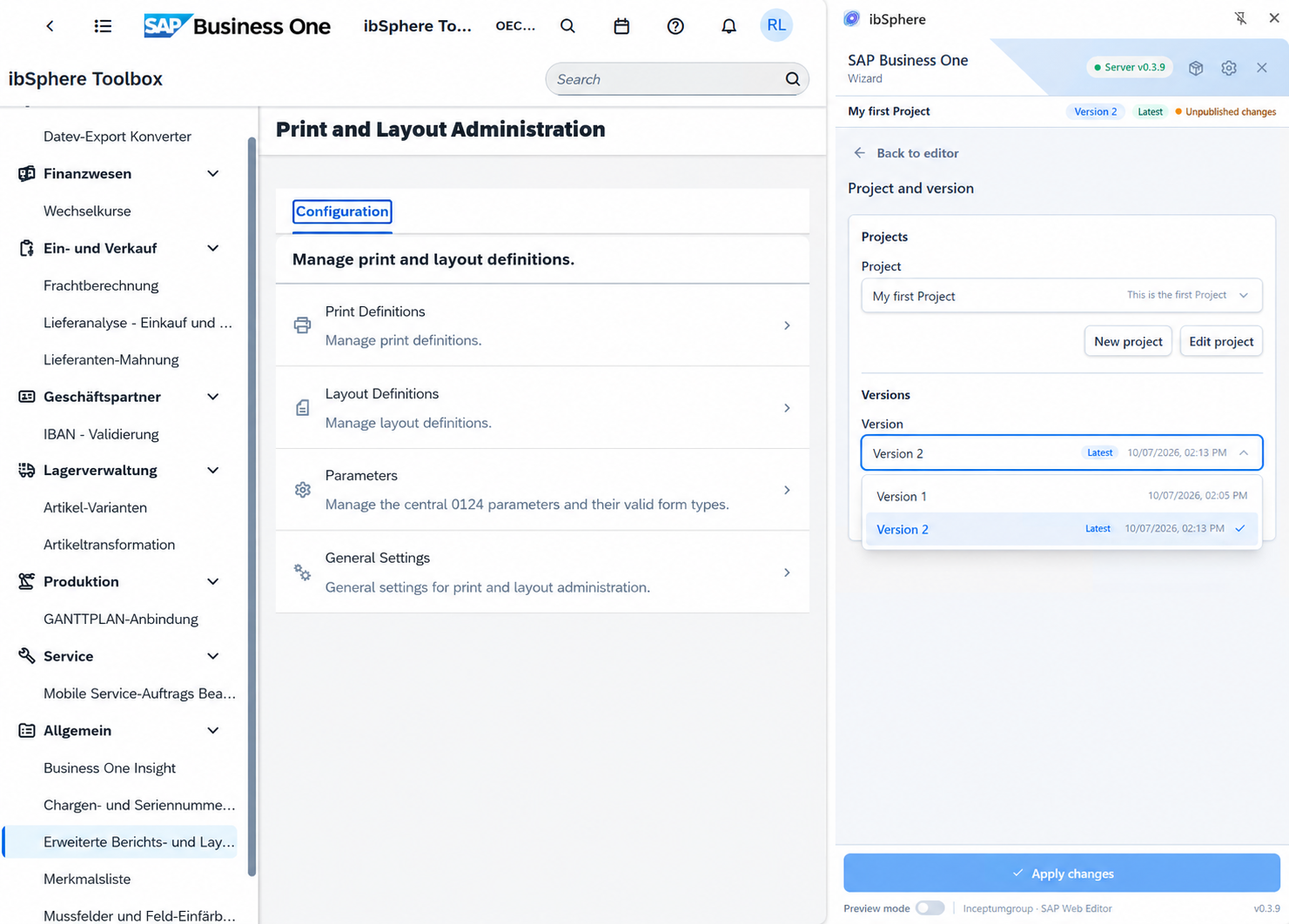This screenshot has height=924, width=1289.
Task: Click the Service wrench icon
Action: (x=27, y=656)
